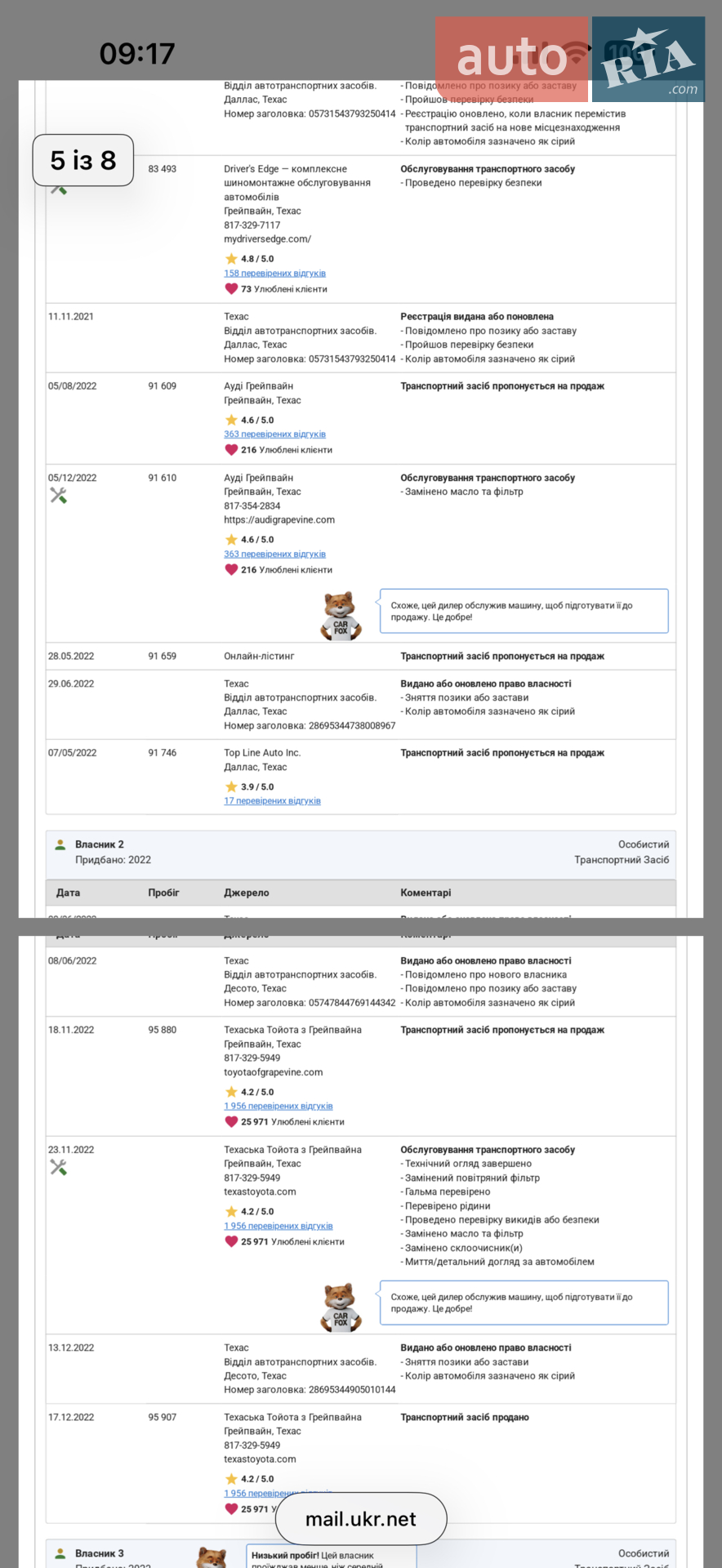Click the mileage value 91 609
Viewport: 722px width, 1568px height.
tap(162, 386)
